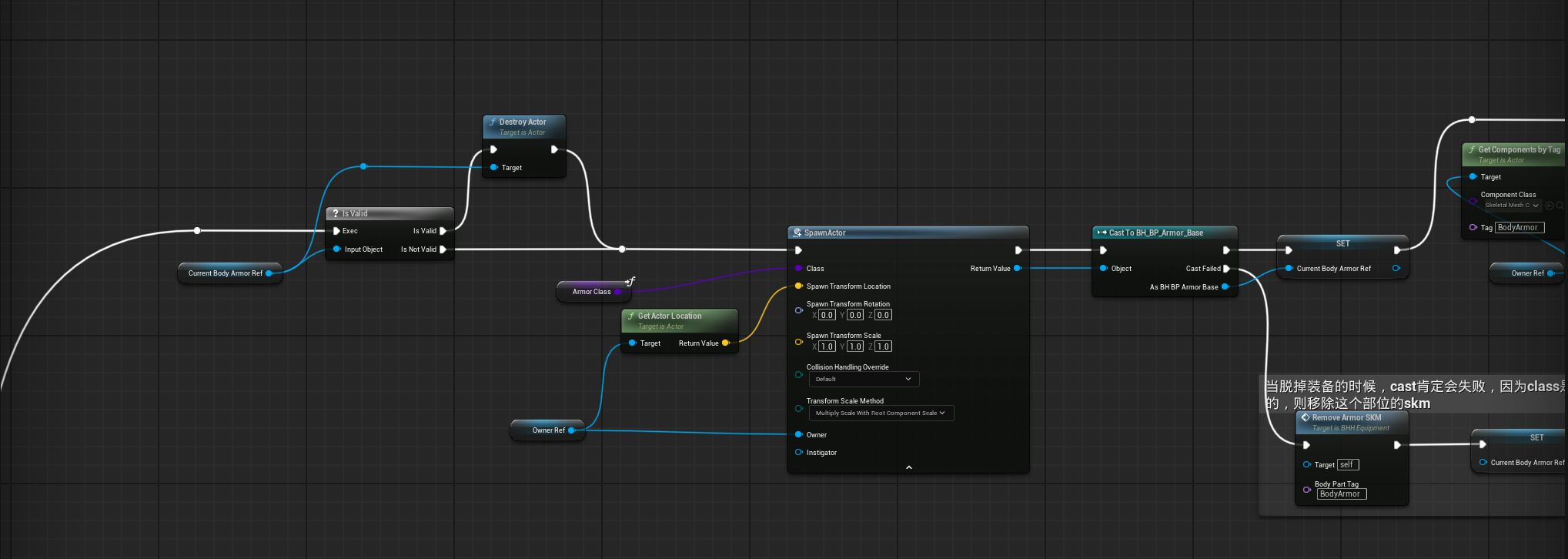This screenshot has width=1568, height=559.
Task: Click the Chinese comment box header text
Action: click(x=1415, y=394)
